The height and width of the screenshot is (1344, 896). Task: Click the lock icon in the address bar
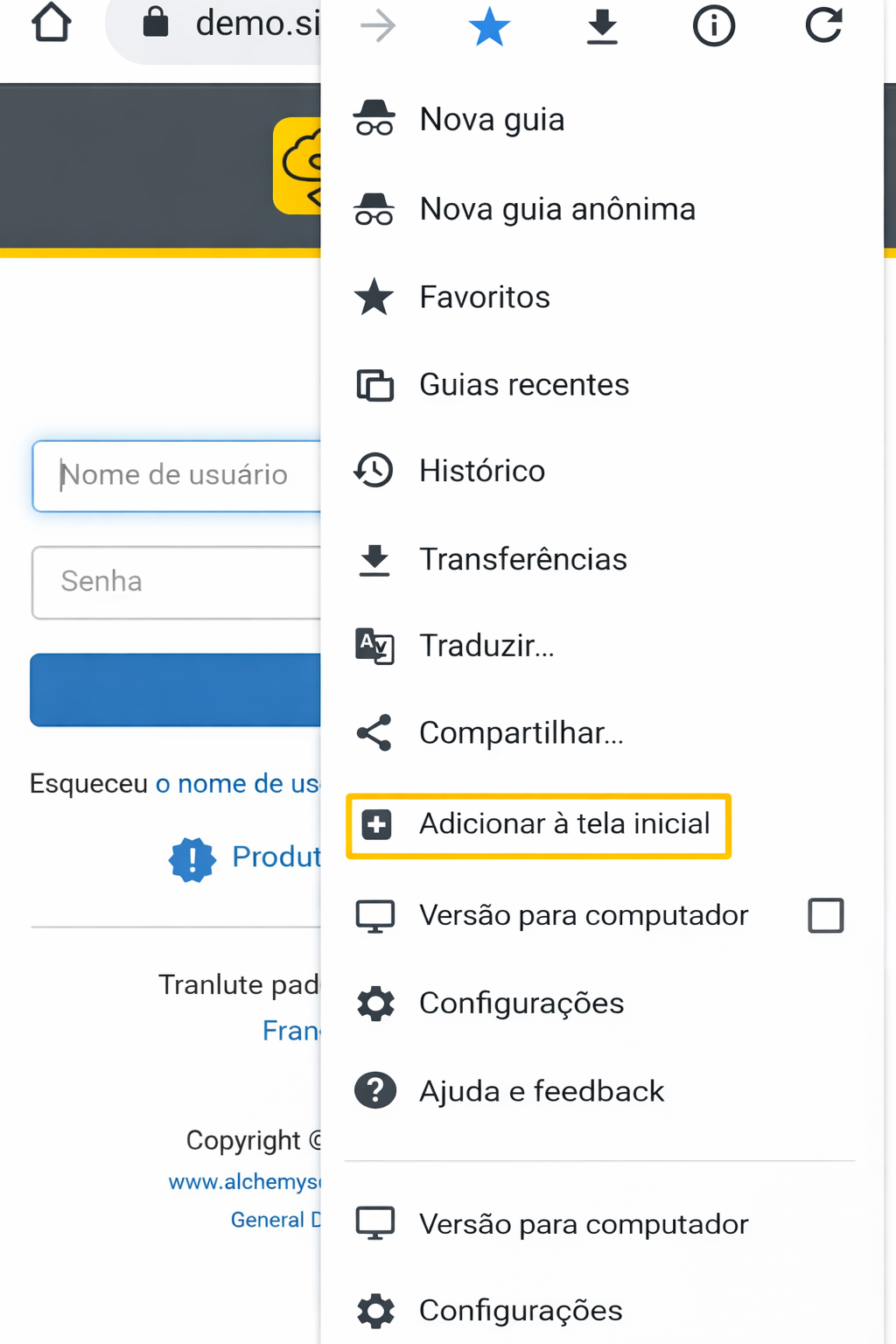156,23
